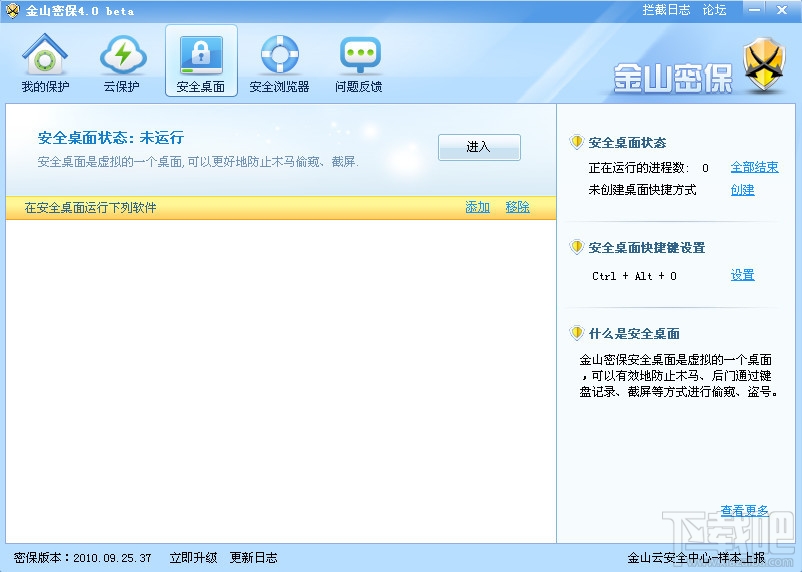Click the title bar app shield icon
The width and height of the screenshot is (802, 572).
click(12, 10)
